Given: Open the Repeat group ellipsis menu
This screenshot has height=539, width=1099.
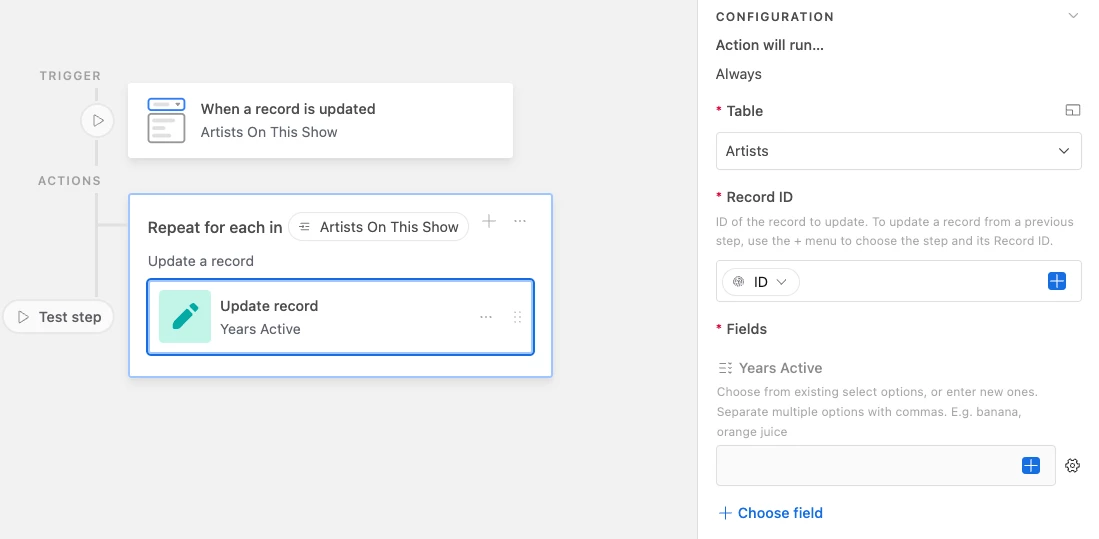Looking at the screenshot, I should [x=520, y=221].
